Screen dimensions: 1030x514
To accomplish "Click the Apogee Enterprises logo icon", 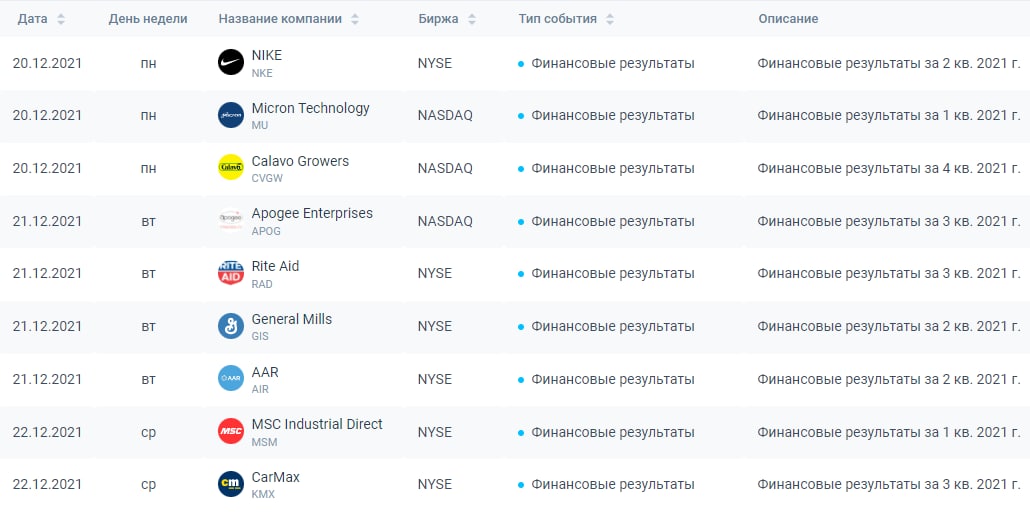I will coord(231,220).
